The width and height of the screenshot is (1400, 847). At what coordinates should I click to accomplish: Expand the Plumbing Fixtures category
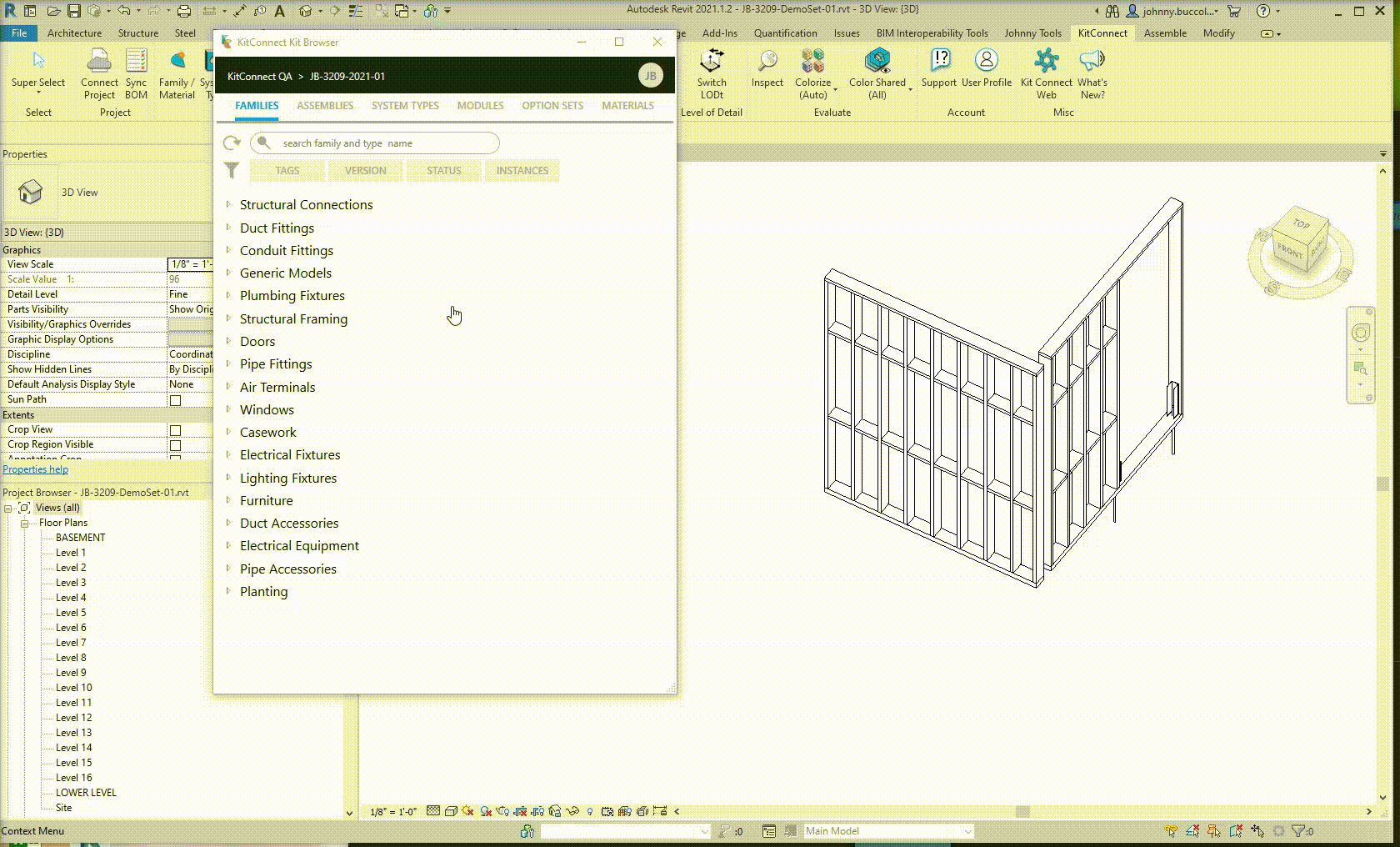pyautogui.click(x=228, y=295)
